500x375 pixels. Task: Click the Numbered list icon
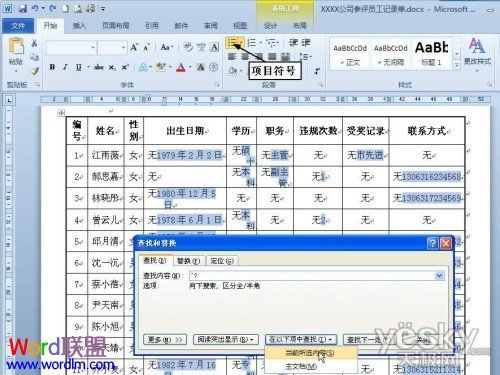point(252,43)
